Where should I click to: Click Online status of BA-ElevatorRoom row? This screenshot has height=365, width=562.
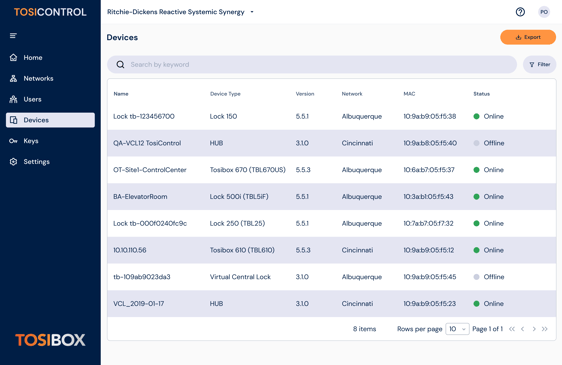click(x=489, y=196)
